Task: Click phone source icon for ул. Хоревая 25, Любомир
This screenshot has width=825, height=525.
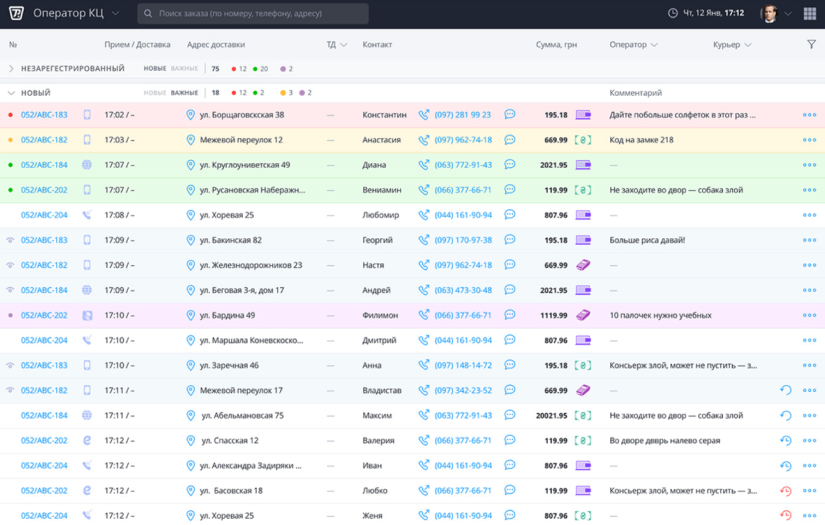Action: pyautogui.click(x=87, y=215)
